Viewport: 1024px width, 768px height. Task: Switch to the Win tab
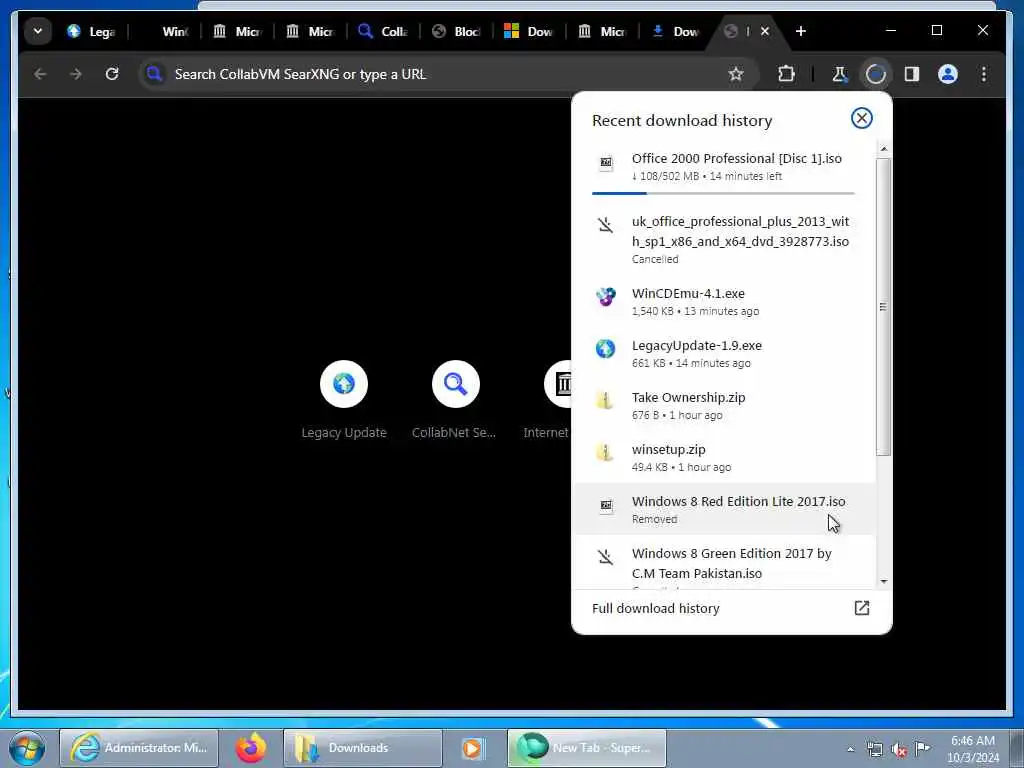tap(167, 31)
